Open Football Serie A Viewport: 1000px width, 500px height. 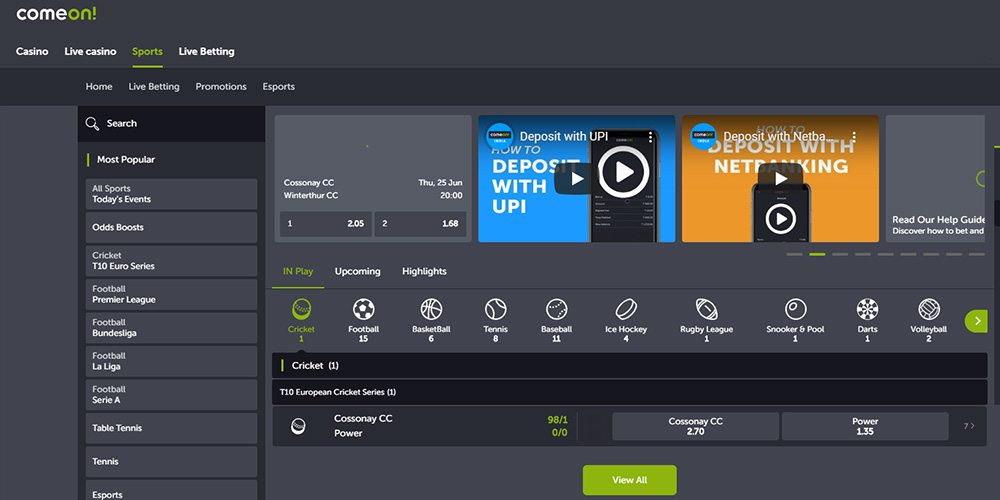tap(171, 395)
